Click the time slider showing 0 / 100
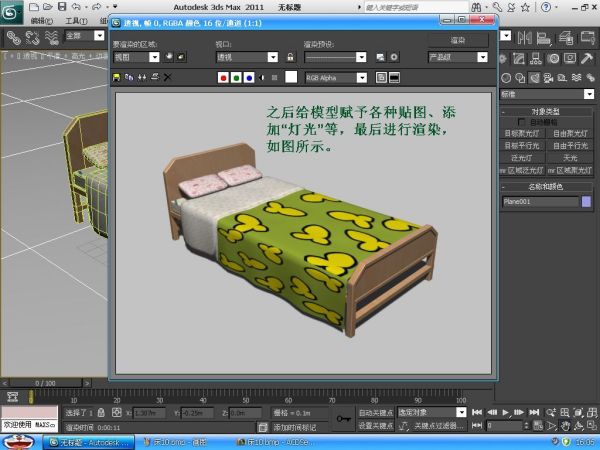 [x=45, y=383]
